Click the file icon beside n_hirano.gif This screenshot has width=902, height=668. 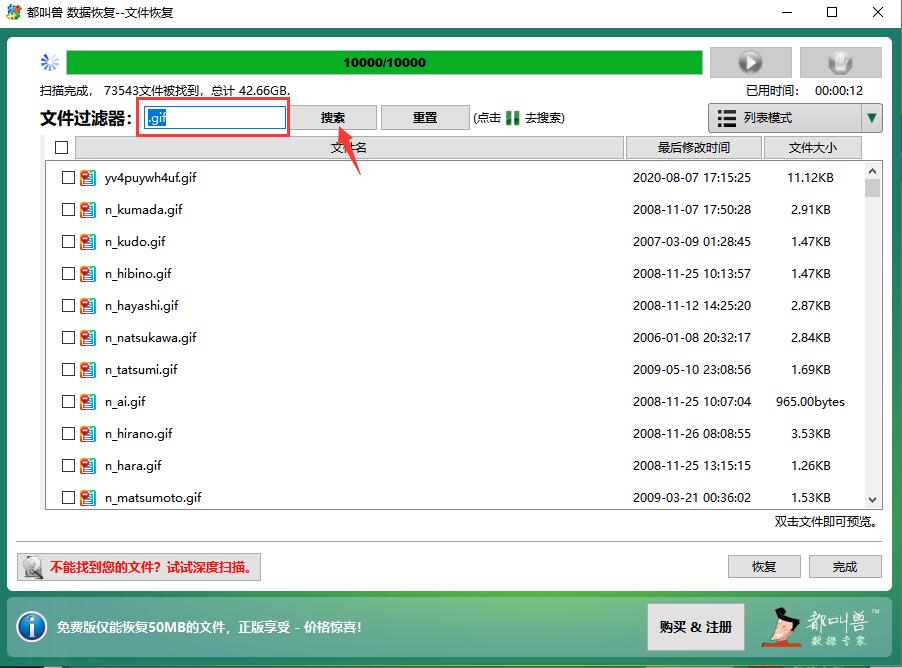tap(88, 433)
